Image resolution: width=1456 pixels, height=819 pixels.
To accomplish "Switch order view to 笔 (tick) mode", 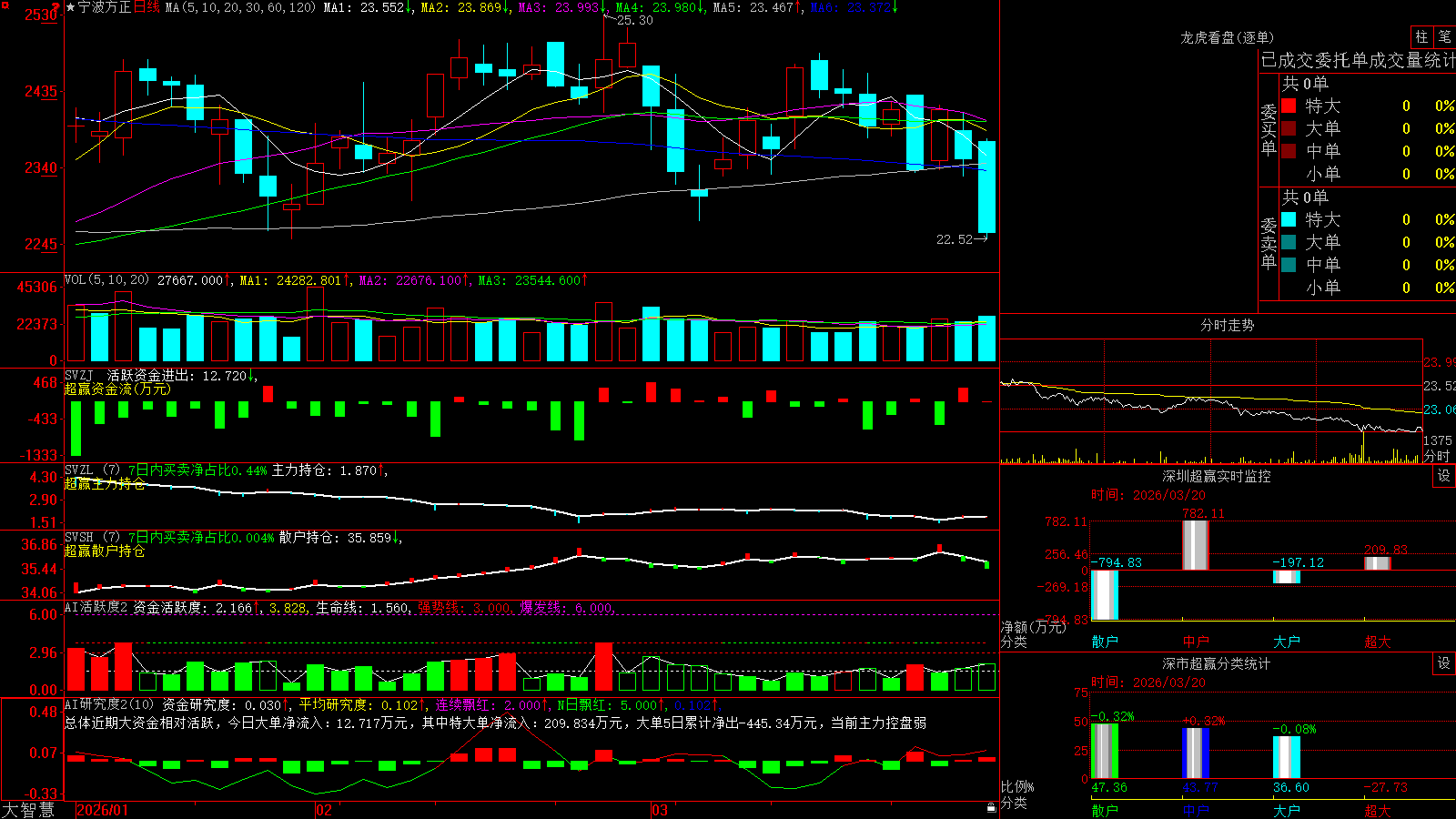I will (1444, 36).
